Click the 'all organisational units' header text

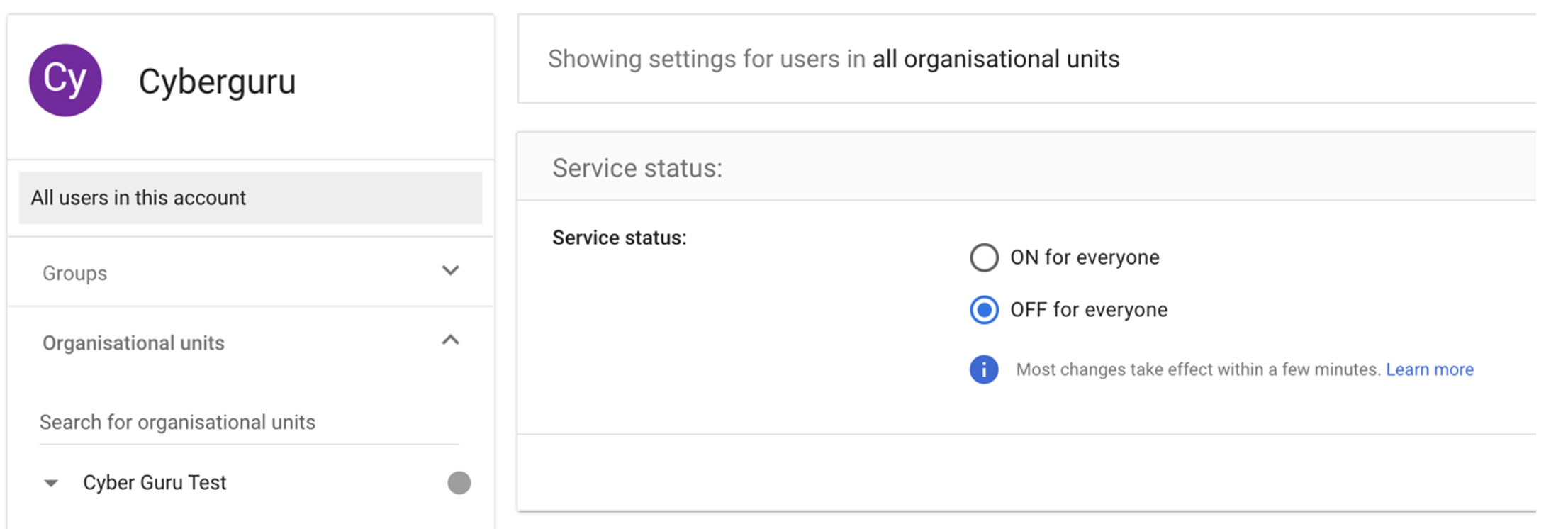[995, 59]
